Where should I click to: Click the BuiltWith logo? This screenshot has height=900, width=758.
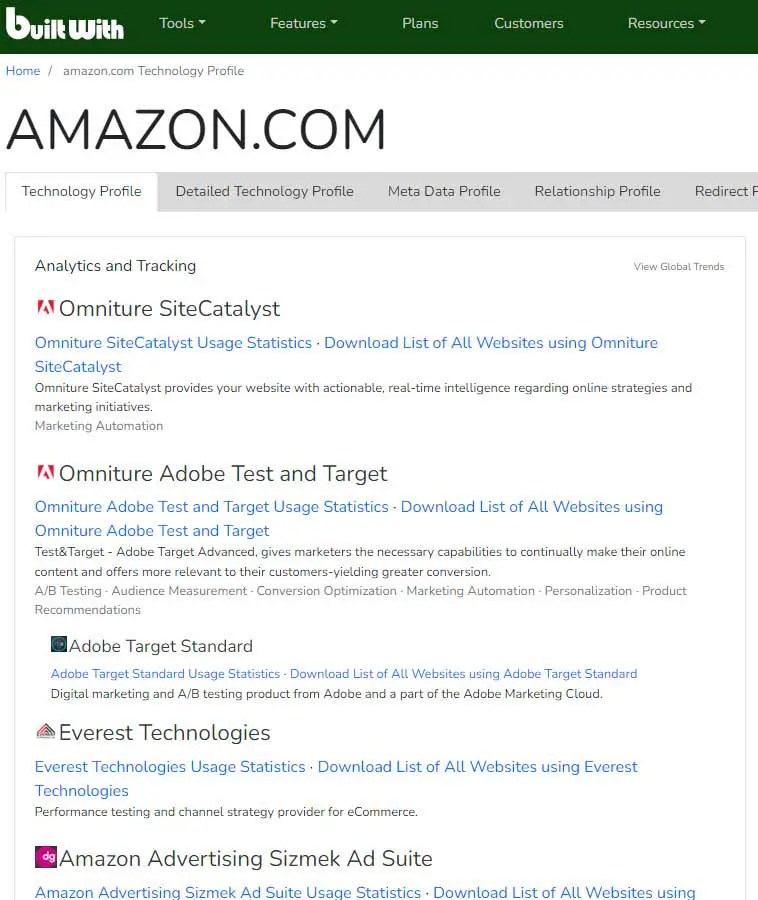pyautogui.click(x=64, y=24)
